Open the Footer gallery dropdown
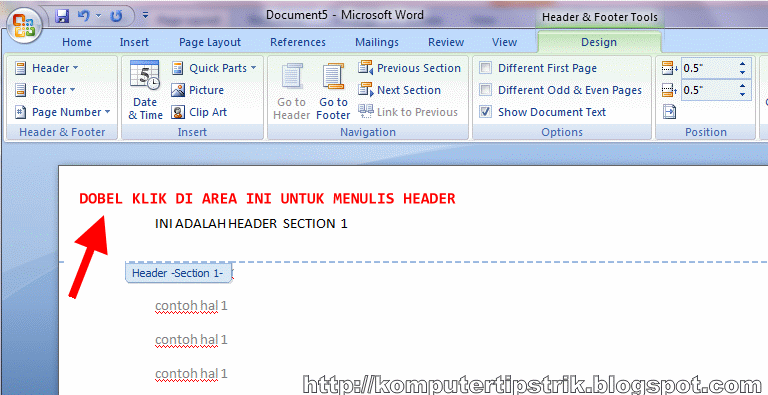 pos(45,90)
